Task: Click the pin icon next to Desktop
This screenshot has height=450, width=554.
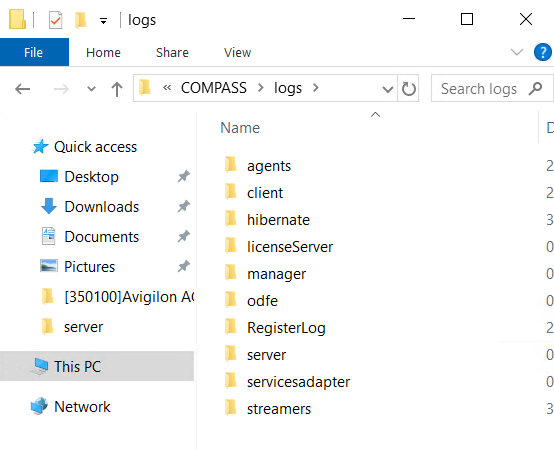Action: (184, 176)
